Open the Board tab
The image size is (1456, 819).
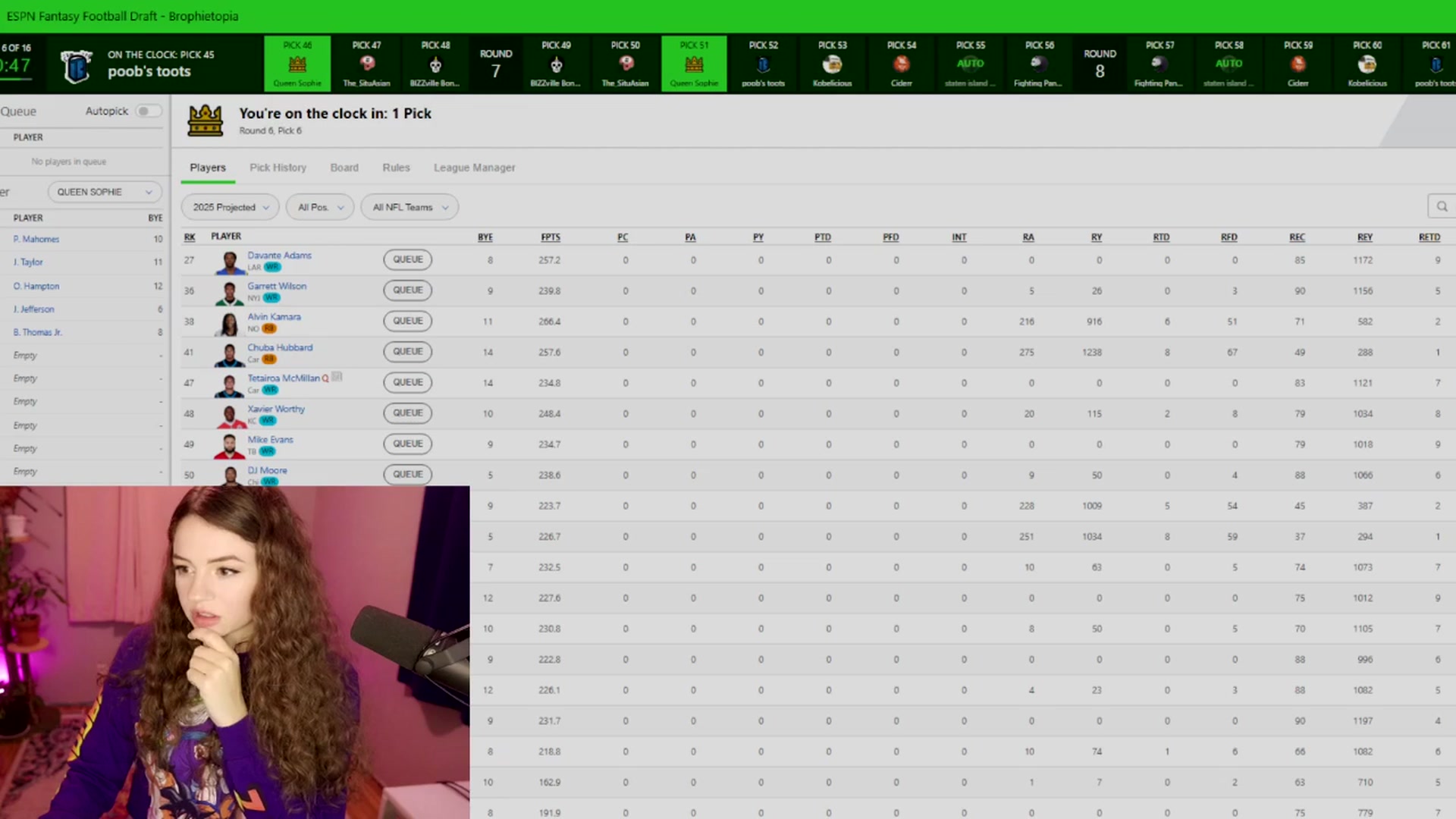pos(344,168)
